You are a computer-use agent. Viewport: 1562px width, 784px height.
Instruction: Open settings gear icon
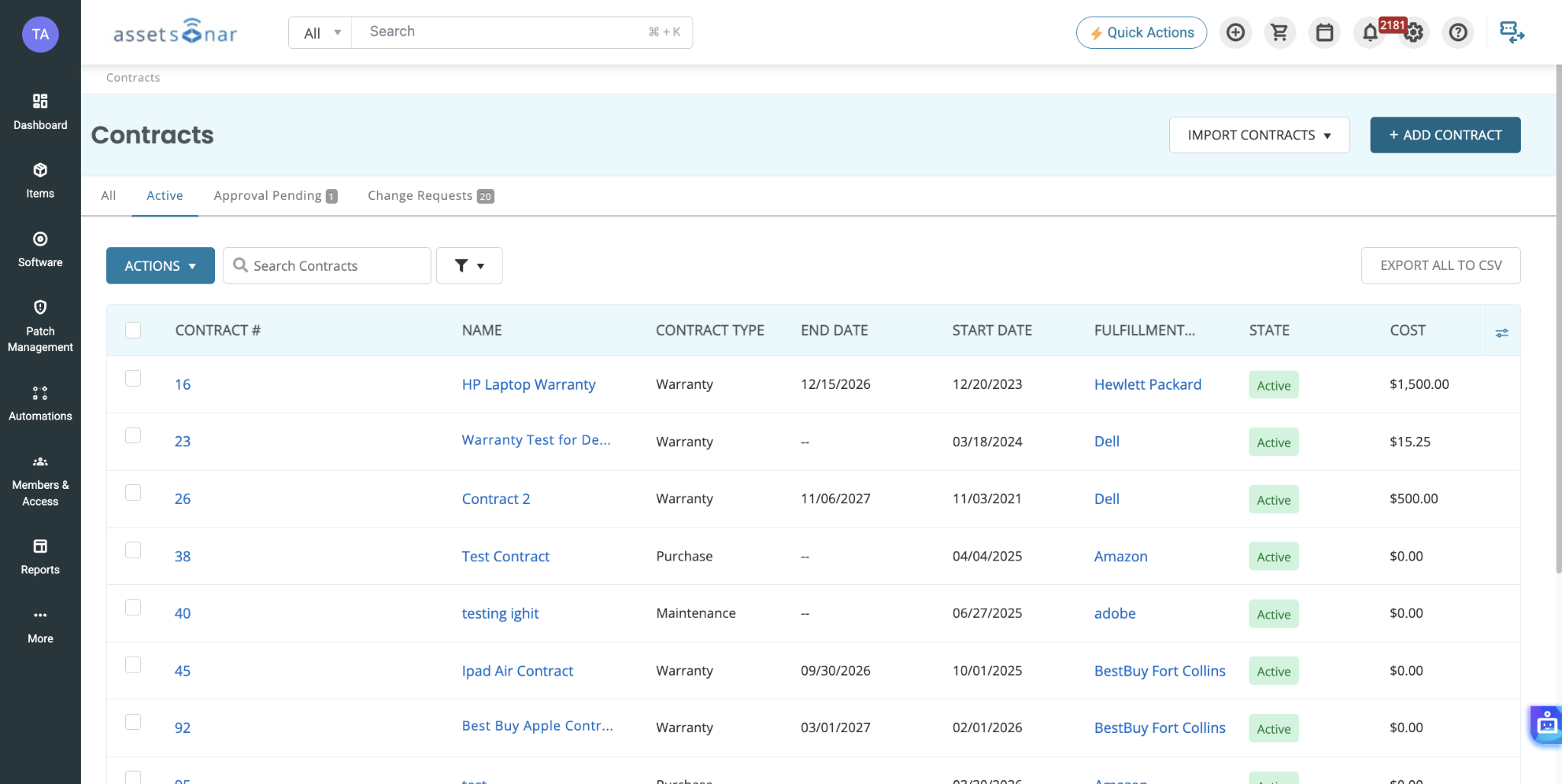[x=1414, y=33]
